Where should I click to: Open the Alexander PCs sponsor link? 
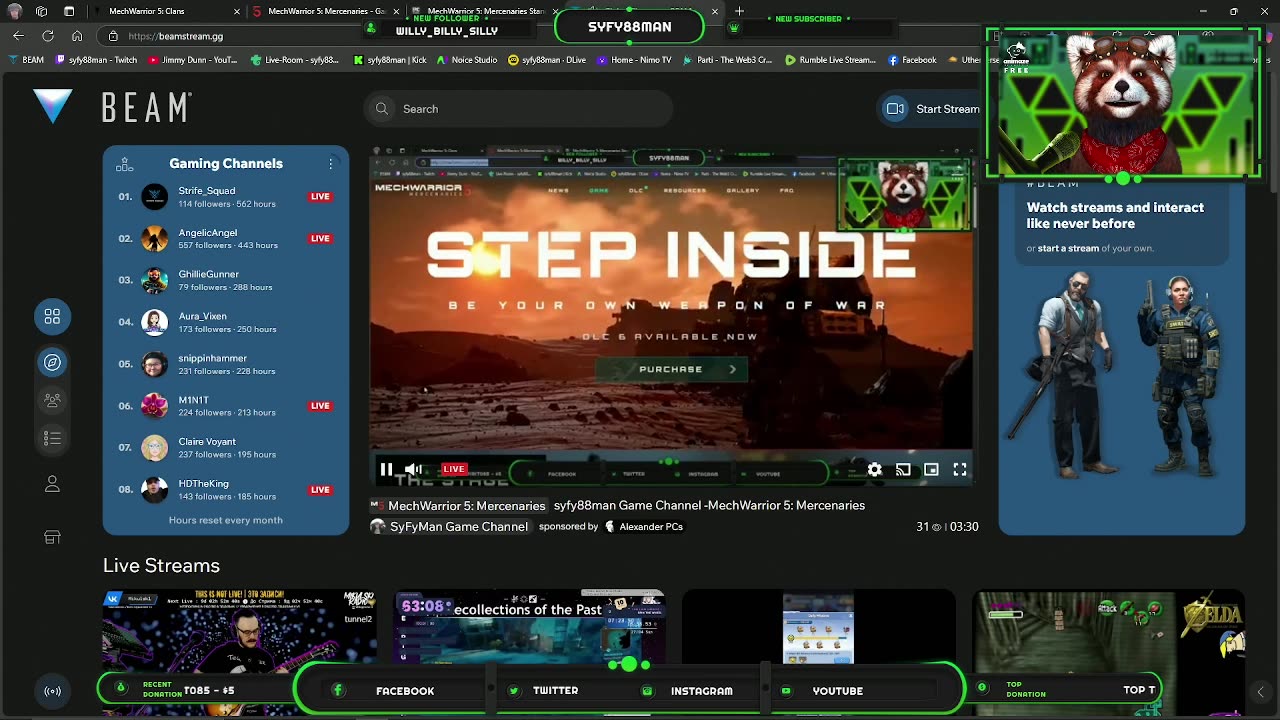(643, 527)
